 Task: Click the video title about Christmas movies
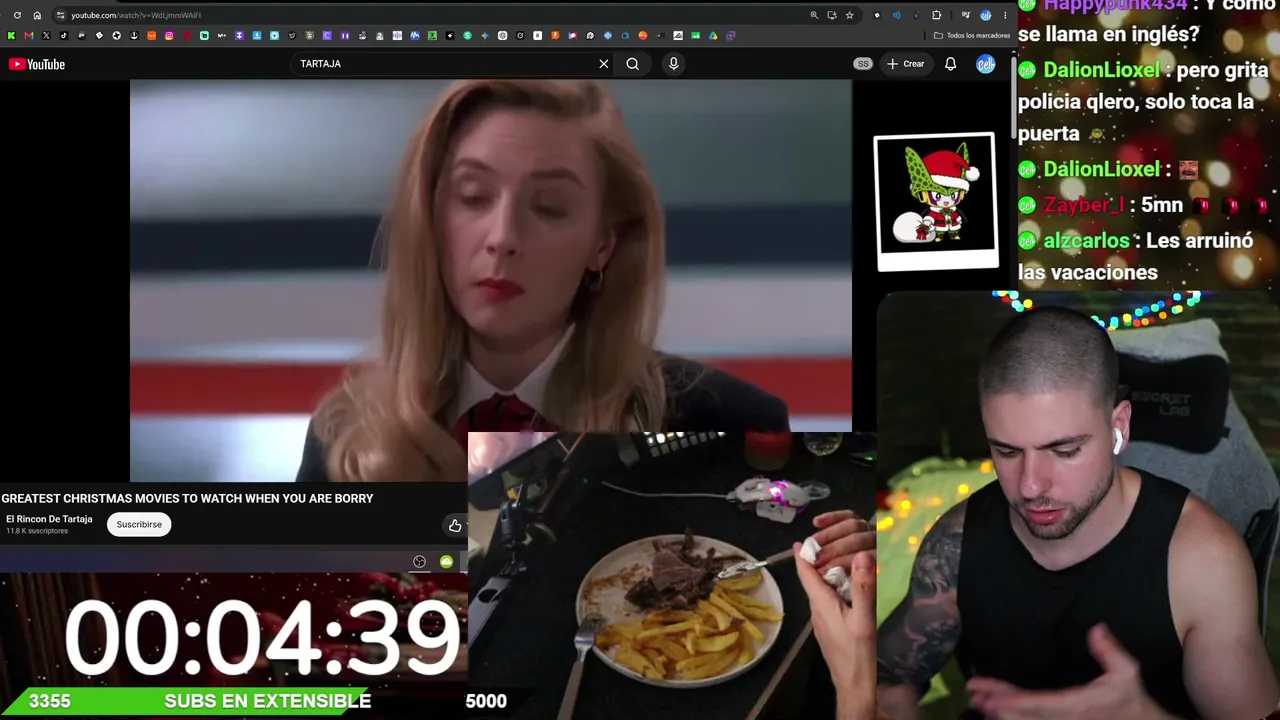click(x=187, y=498)
